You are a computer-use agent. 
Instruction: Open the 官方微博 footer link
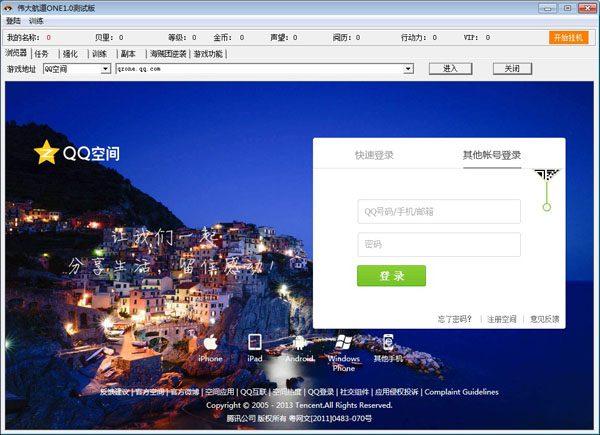coord(185,392)
